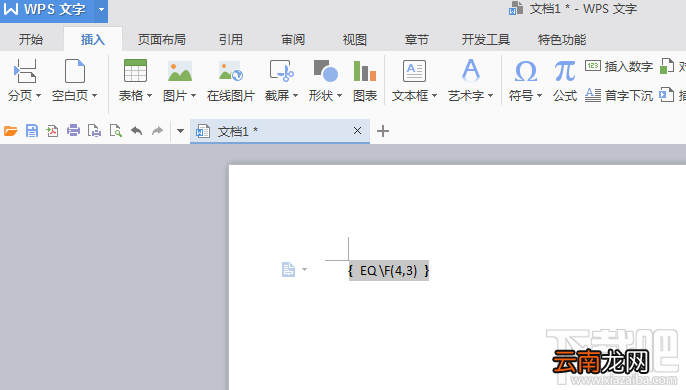Screen dimensions: 686x390
Task: Open the 引用 (References) tab
Action: point(231,40)
